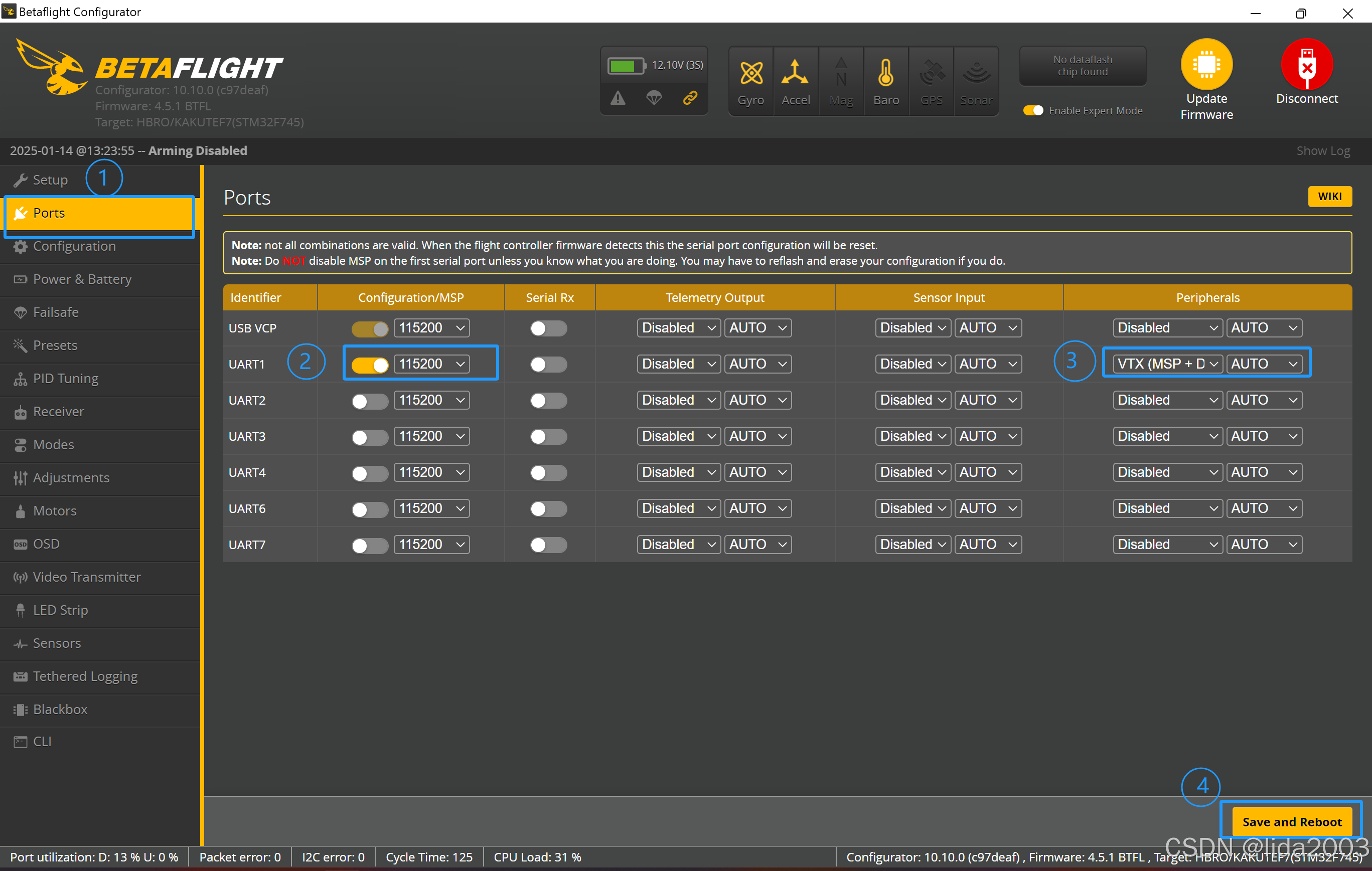Click the LED Strip tab icon
Viewport: 1372px width, 871px height.
tap(21, 611)
